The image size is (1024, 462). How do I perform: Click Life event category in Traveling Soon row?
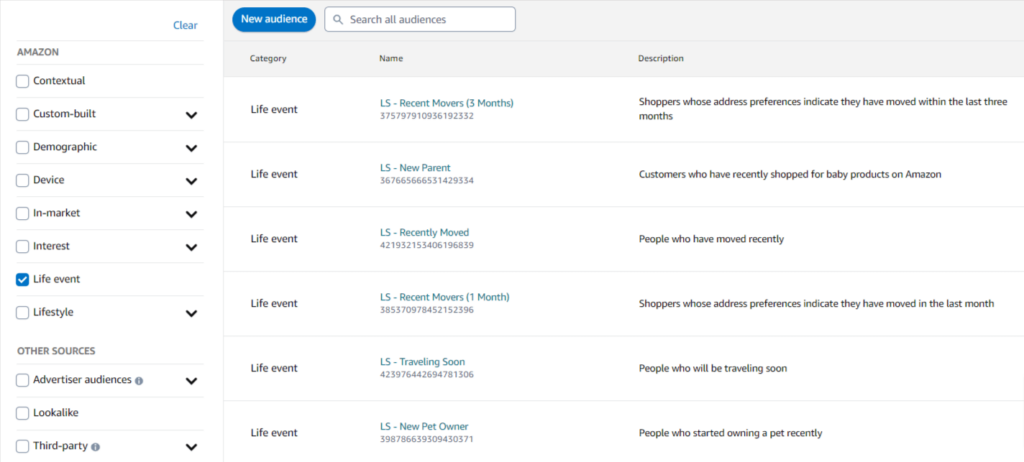click(274, 369)
